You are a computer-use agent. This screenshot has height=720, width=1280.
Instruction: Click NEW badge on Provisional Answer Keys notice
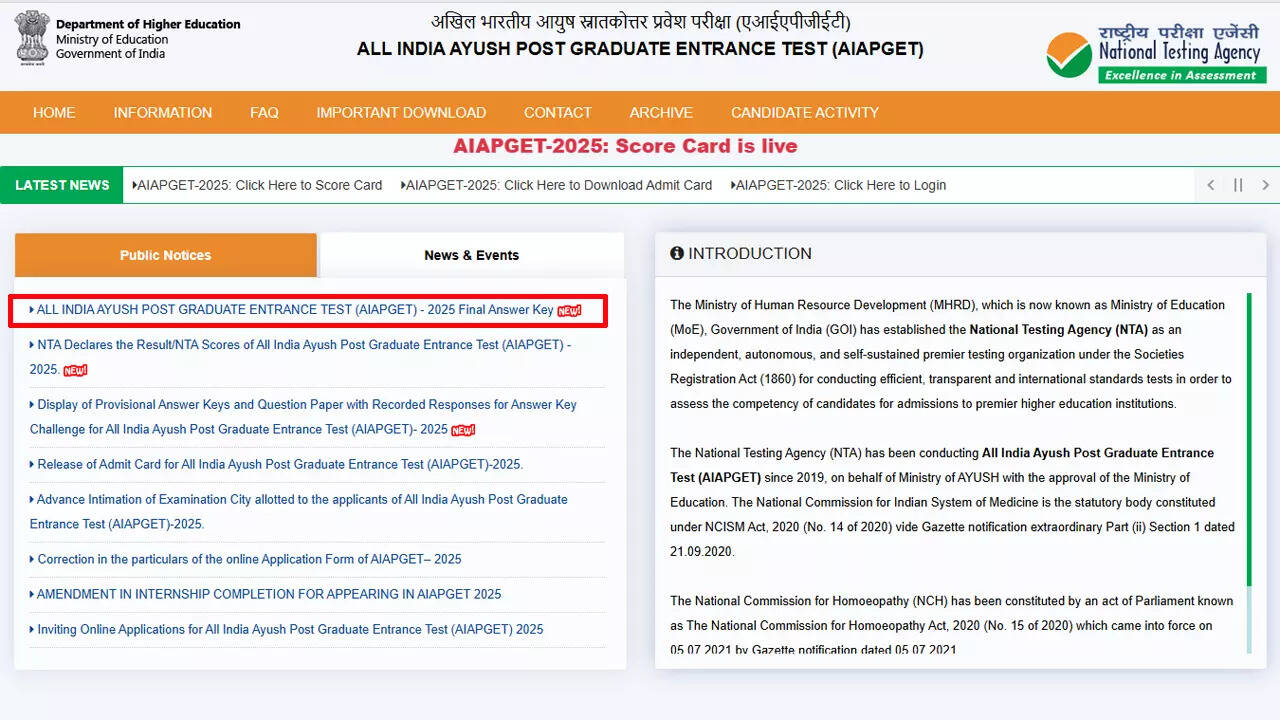[463, 430]
